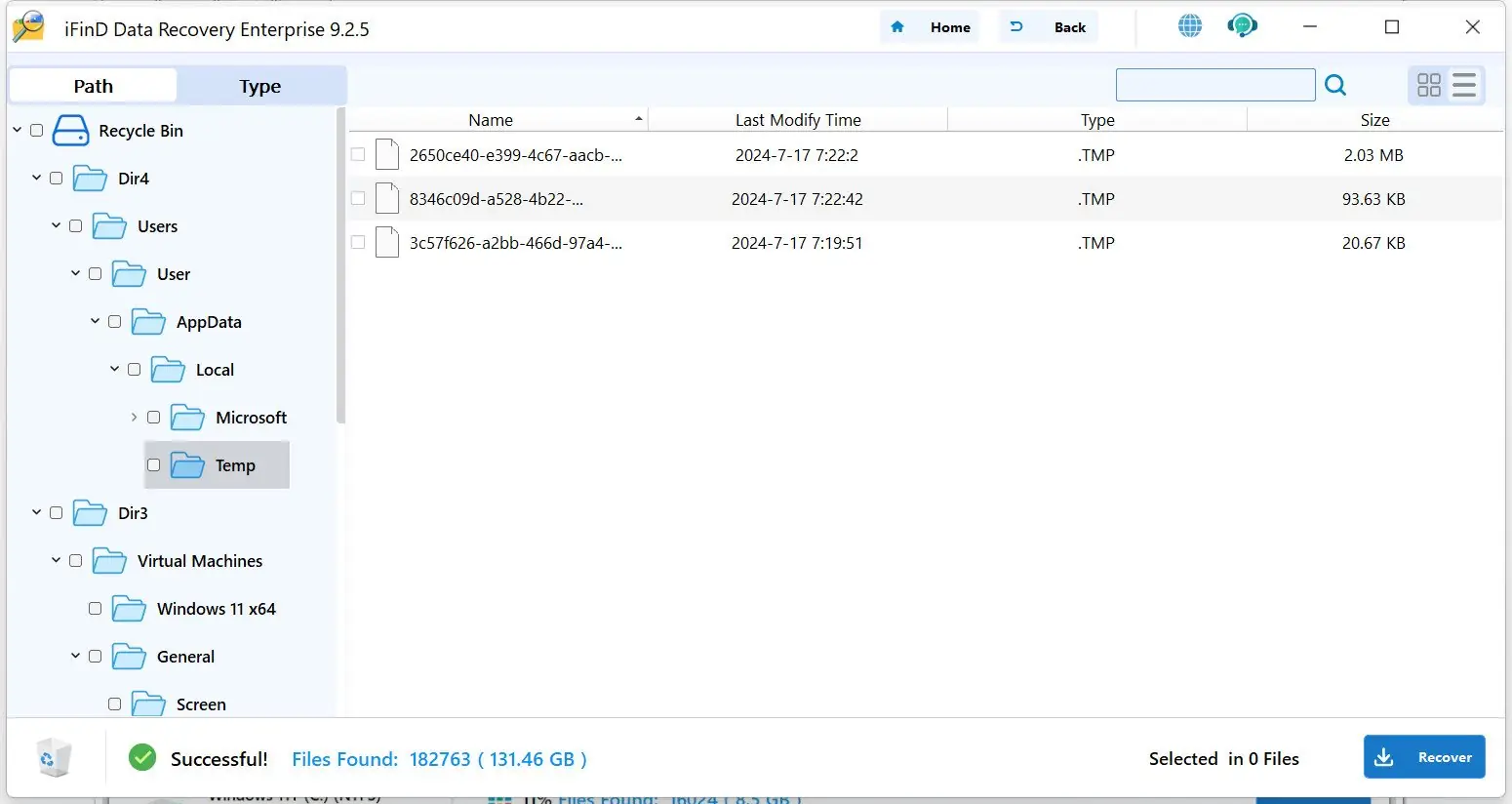Viewport: 1512px width, 804px height.
Task: Click file icon for 3c57f626 TMP file
Action: (387, 243)
